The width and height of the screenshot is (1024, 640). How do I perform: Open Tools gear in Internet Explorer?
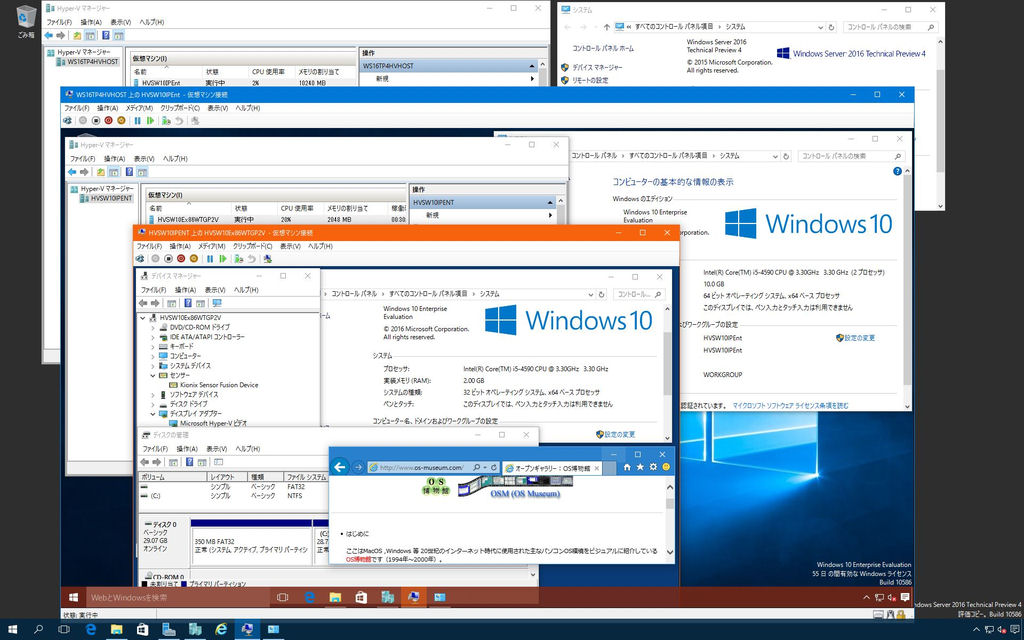point(653,467)
